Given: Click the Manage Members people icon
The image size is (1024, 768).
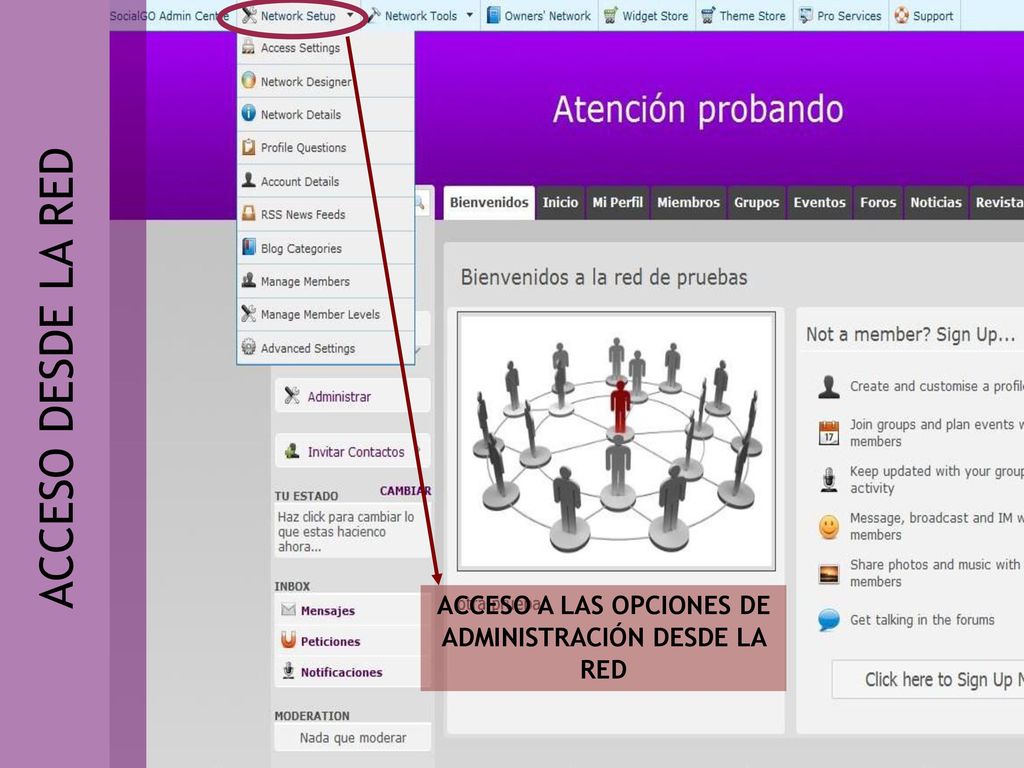Looking at the screenshot, I should pyautogui.click(x=248, y=280).
